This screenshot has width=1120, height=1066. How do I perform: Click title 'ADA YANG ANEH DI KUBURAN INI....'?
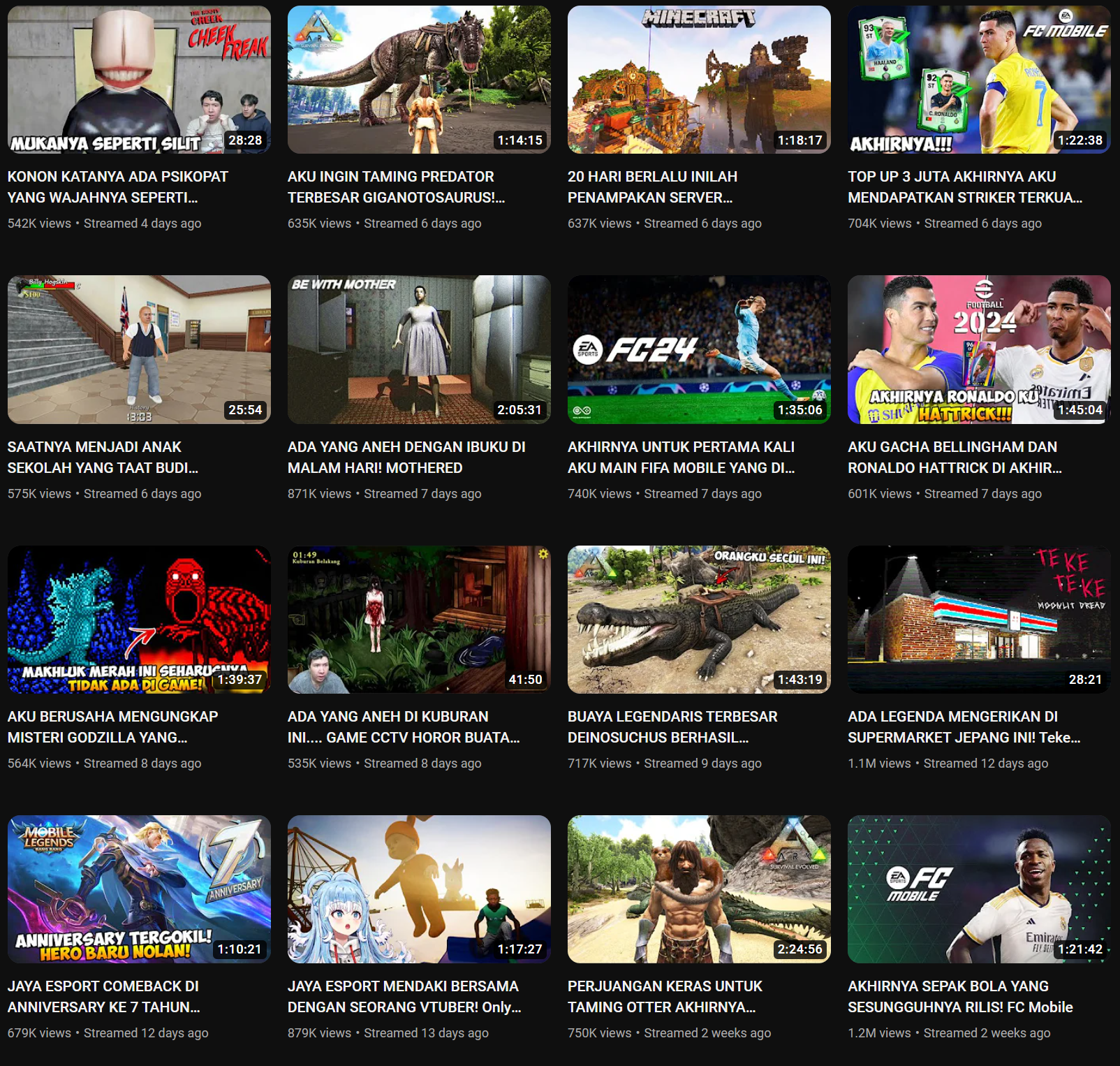point(404,727)
